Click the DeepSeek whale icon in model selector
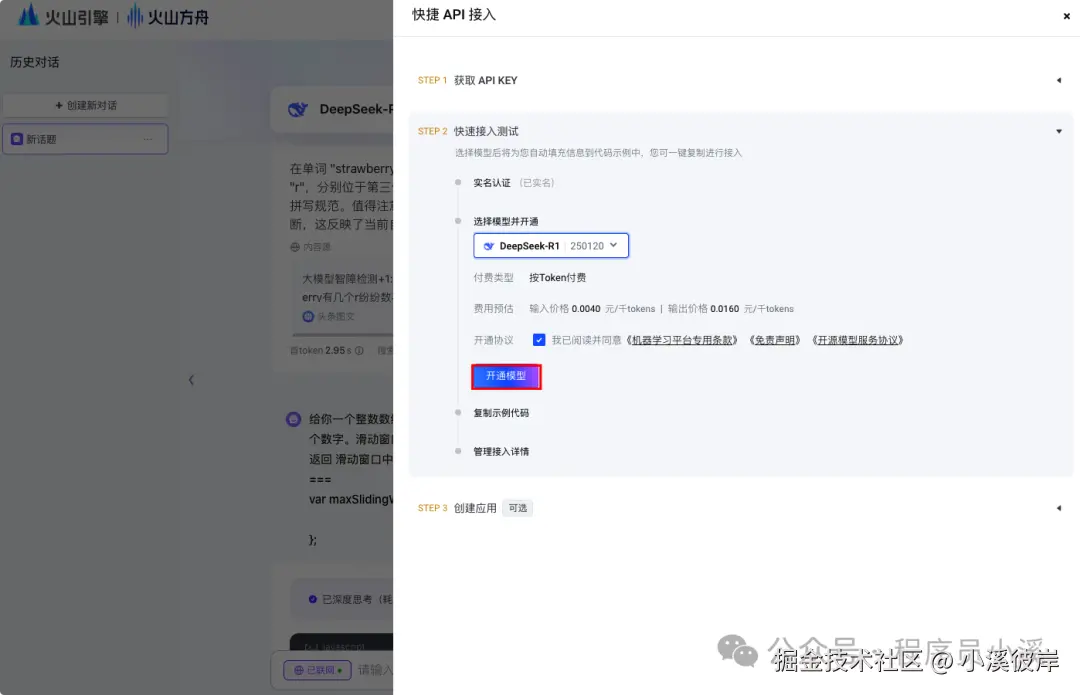The image size is (1080, 695). [489, 245]
